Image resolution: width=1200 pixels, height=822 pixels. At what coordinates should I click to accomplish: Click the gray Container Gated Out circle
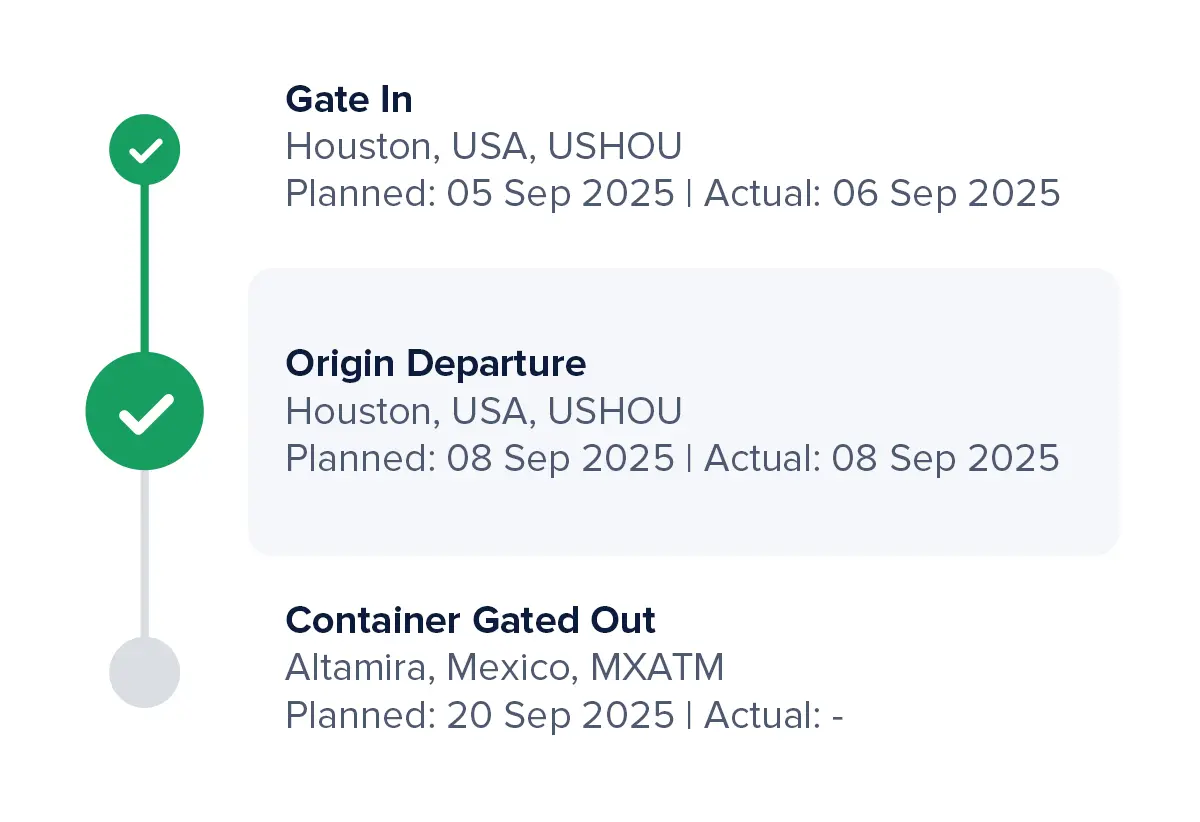point(145,672)
